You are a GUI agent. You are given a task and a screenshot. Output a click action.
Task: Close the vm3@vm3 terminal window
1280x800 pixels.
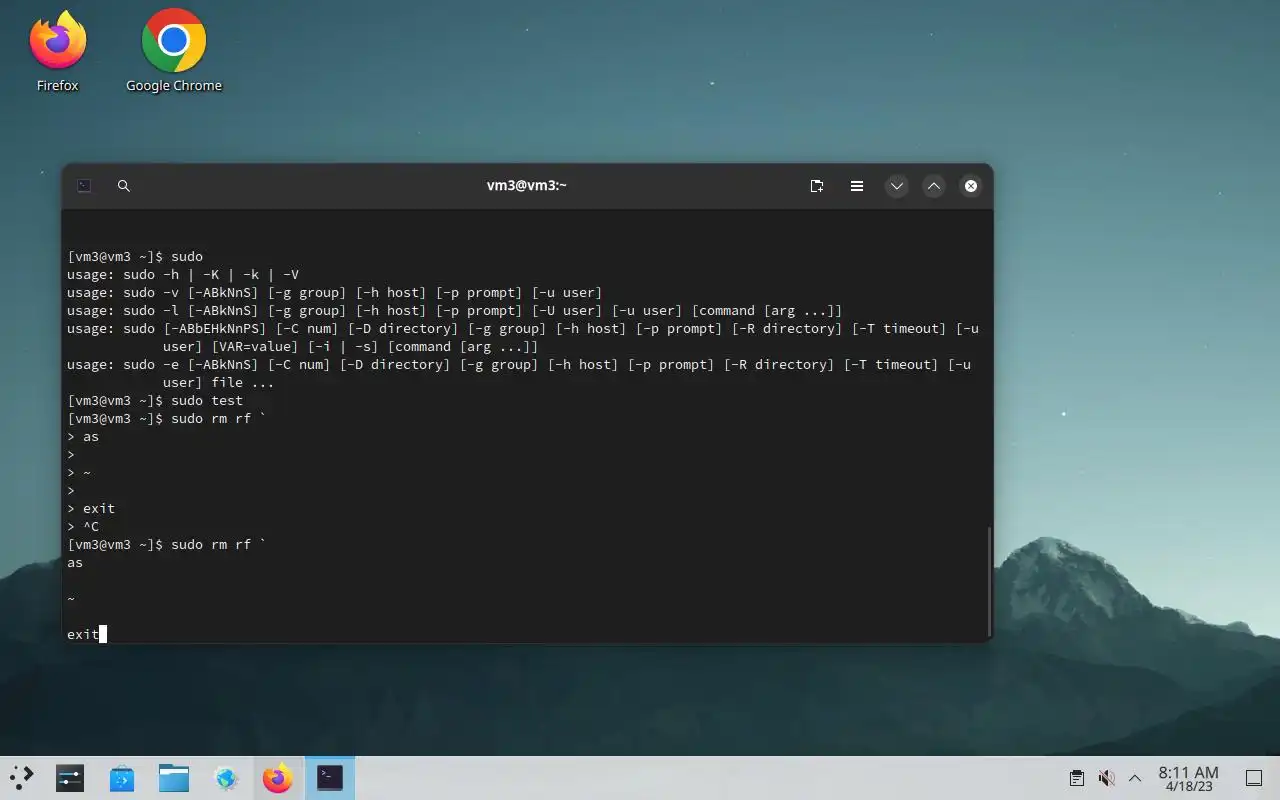coord(971,186)
